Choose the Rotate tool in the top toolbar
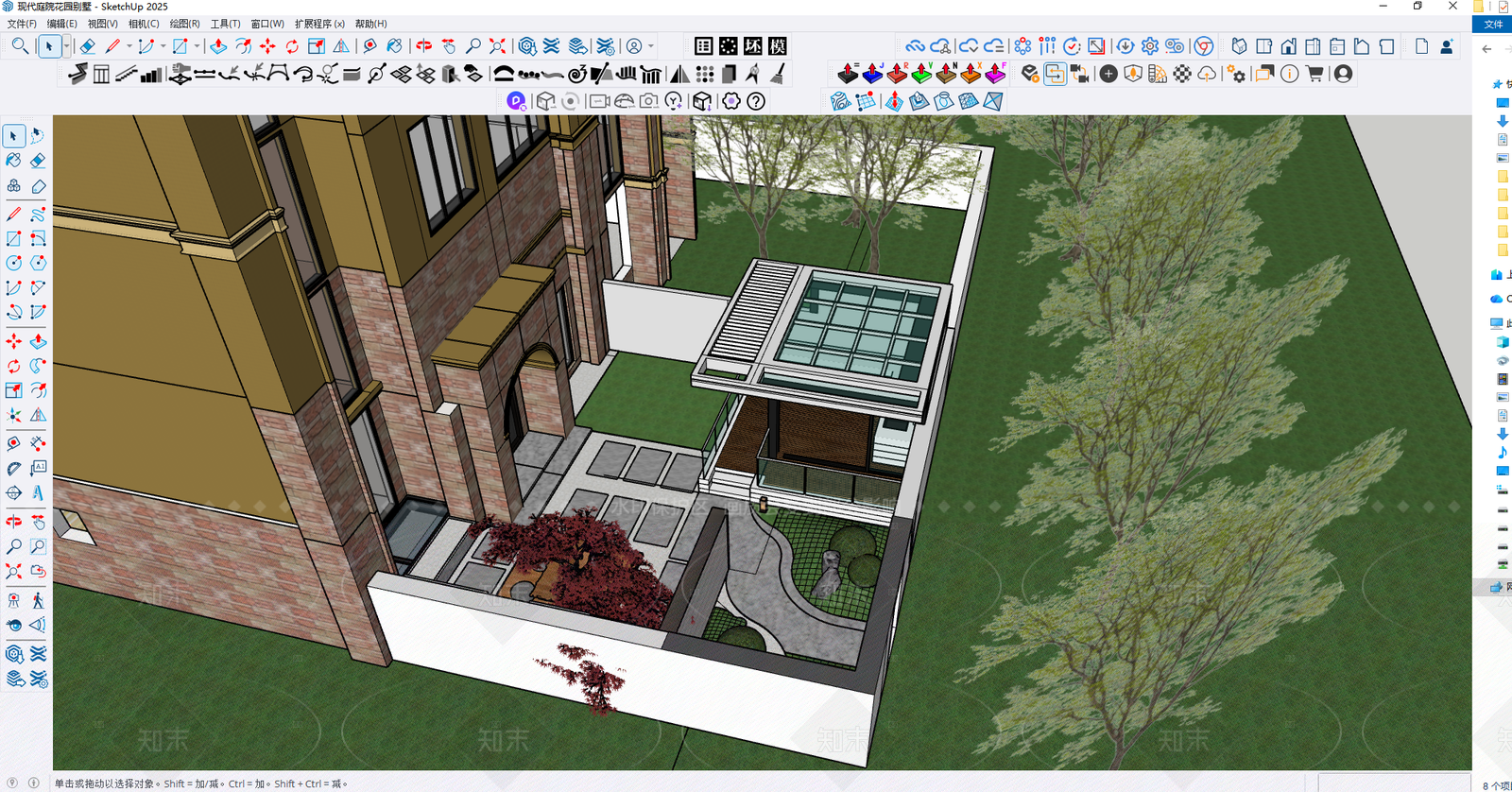This screenshot has height=792, width=1512. [x=292, y=45]
